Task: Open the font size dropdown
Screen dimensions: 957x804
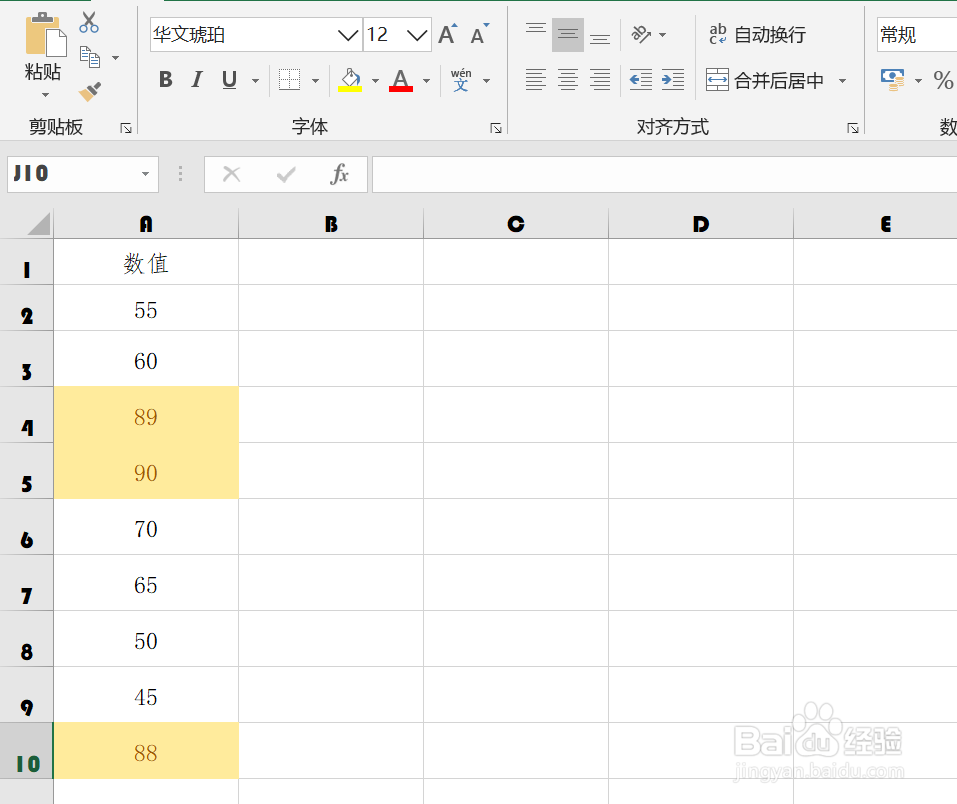Action: coord(417,35)
